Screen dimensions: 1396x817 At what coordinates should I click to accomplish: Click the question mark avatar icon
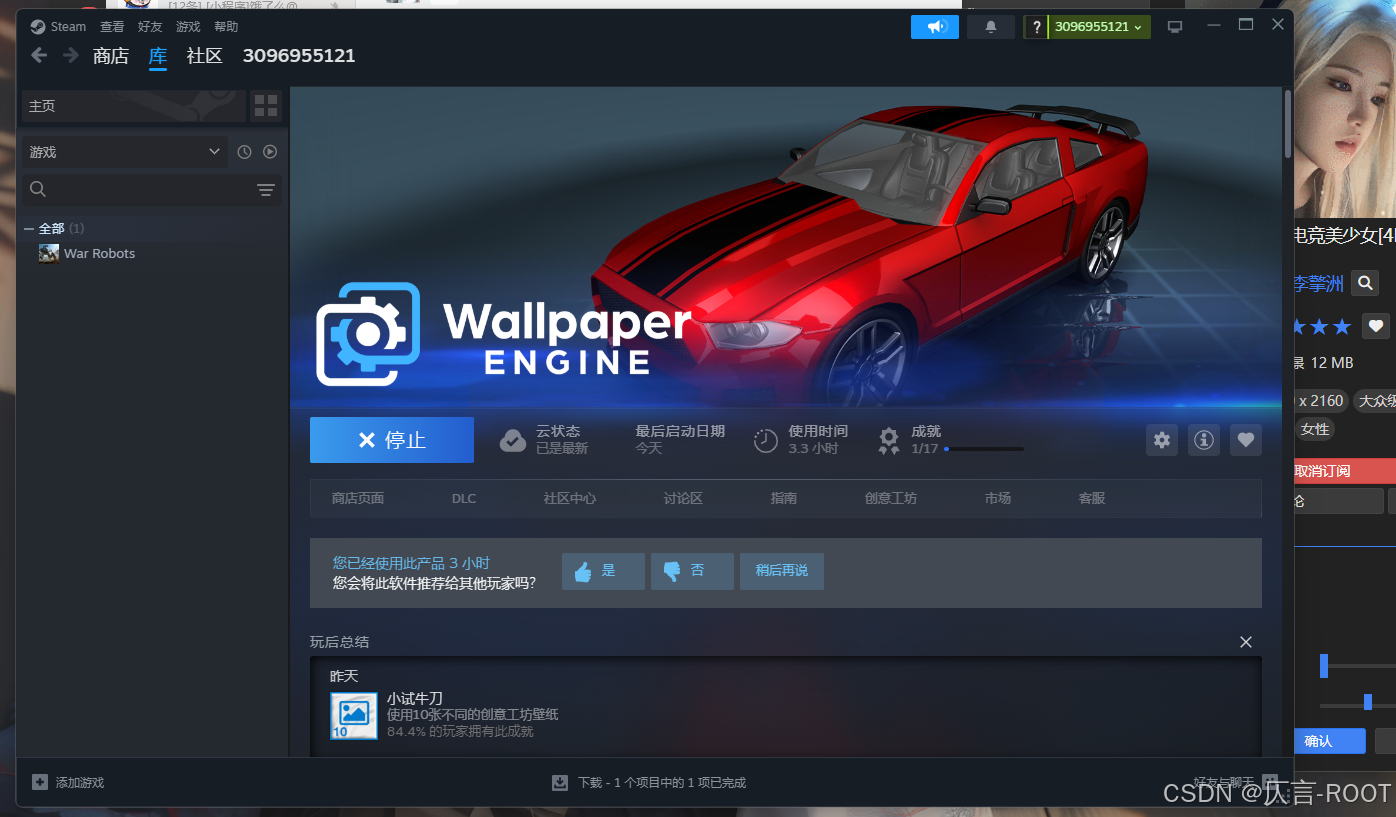click(x=1036, y=27)
